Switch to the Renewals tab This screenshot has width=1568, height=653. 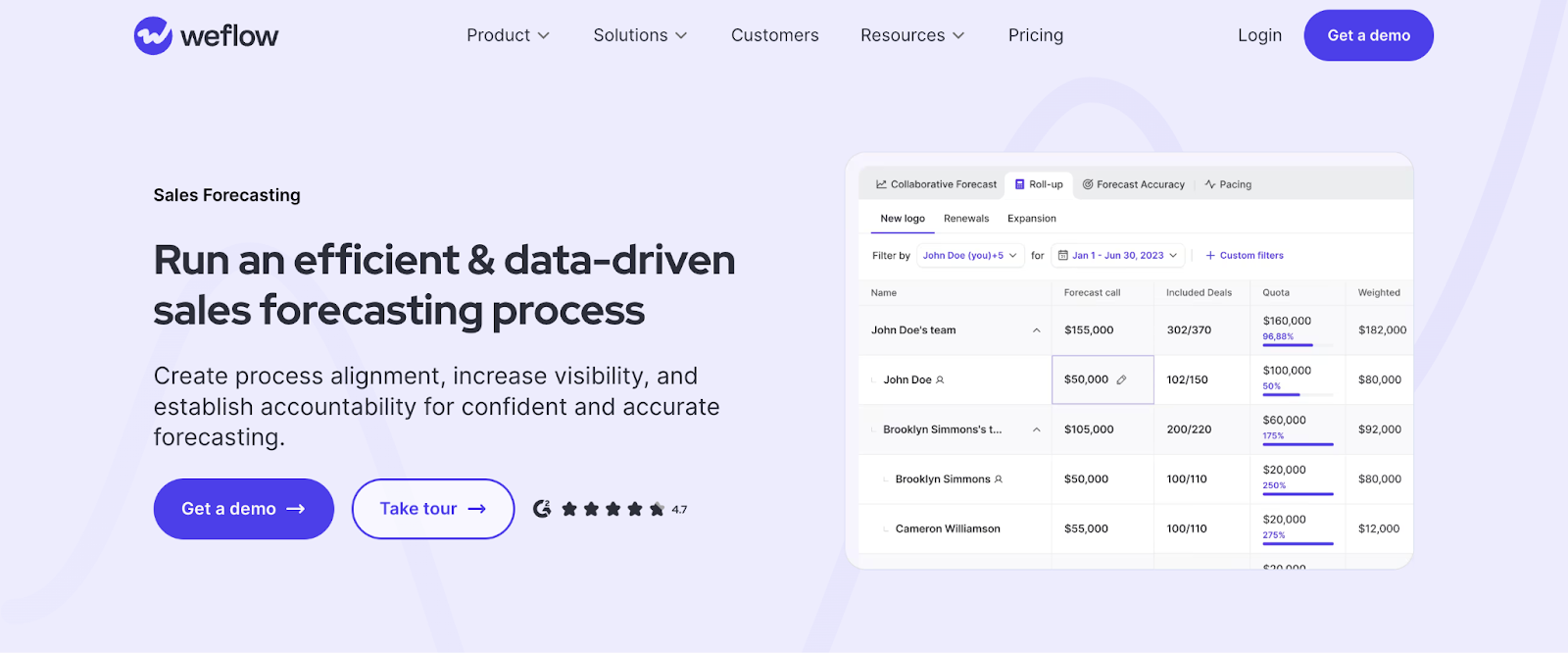click(966, 219)
